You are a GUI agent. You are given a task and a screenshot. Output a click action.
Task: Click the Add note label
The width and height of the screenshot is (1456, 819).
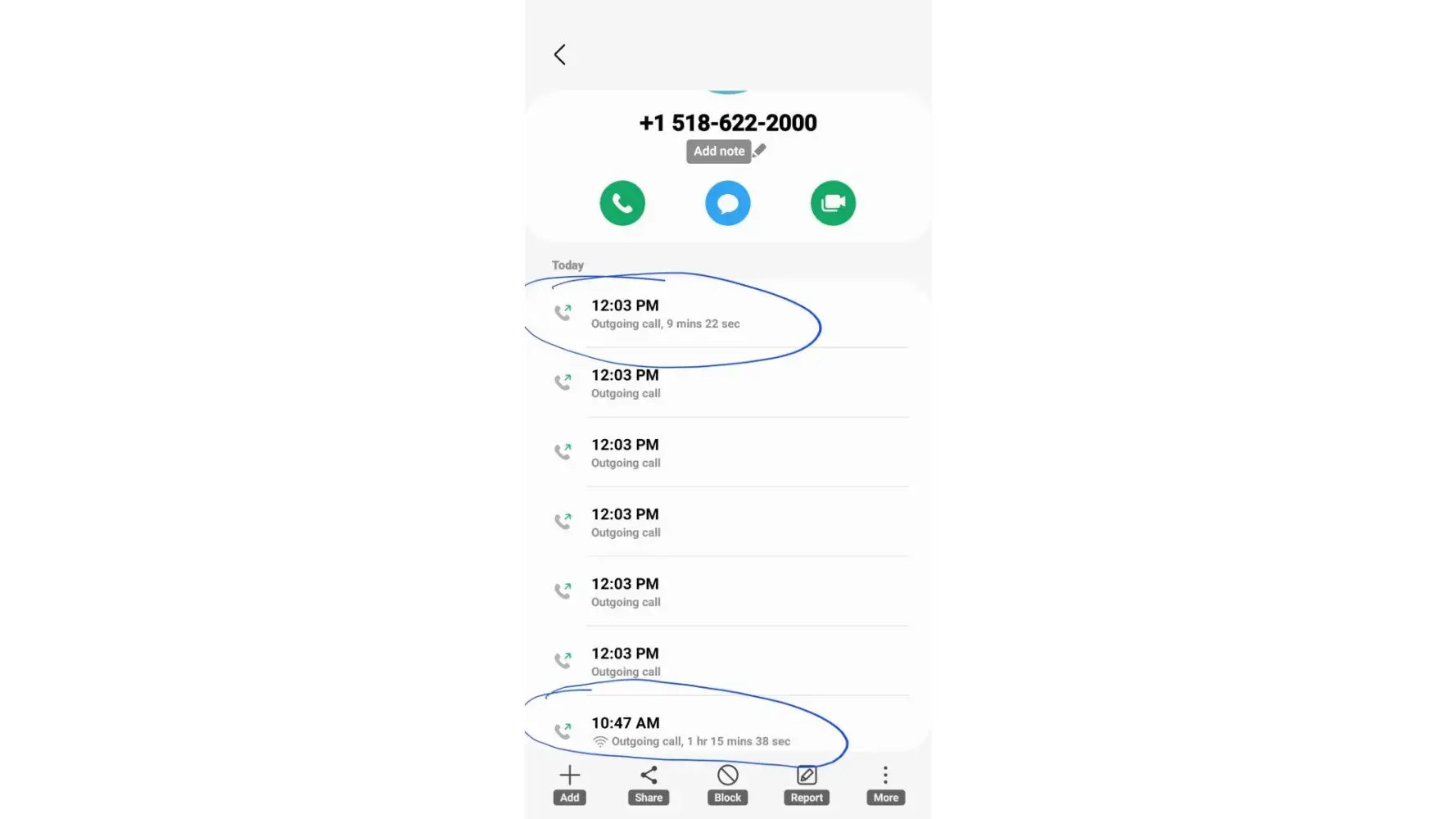(719, 152)
